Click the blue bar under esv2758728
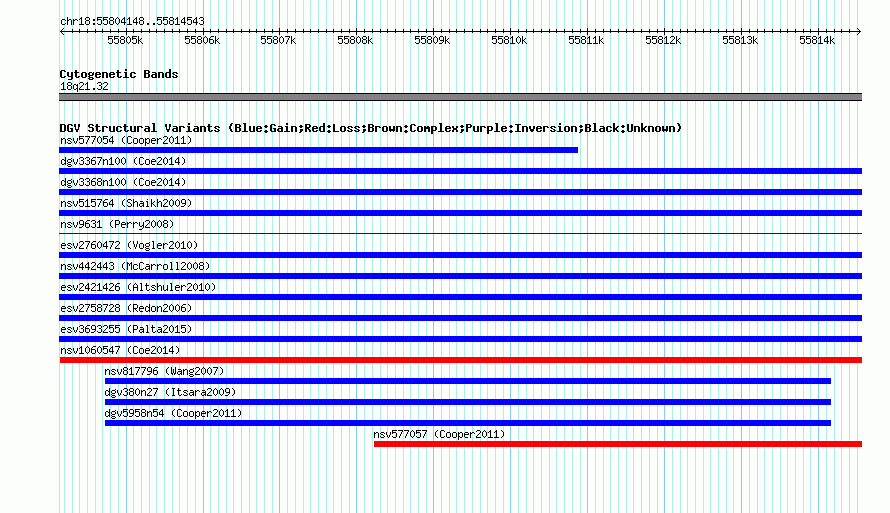Image resolution: width=890 pixels, height=513 pixels. pos(460,318)
